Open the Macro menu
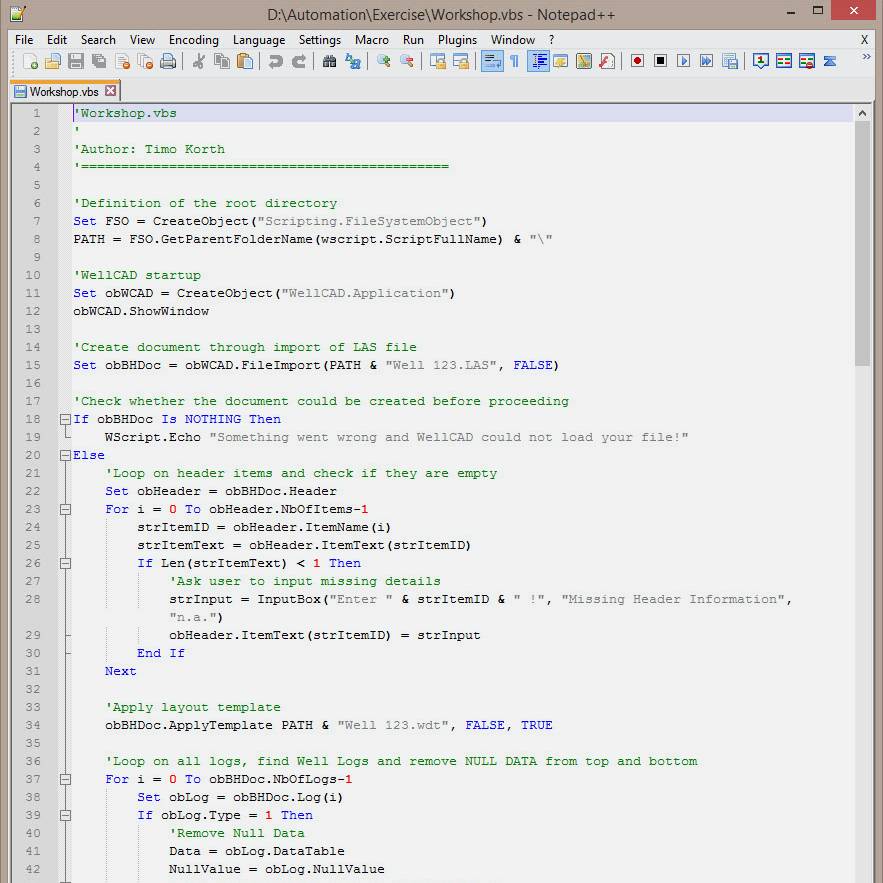This screenshot has width=883, height=883. pyautogui.click(x=372, y=40)
